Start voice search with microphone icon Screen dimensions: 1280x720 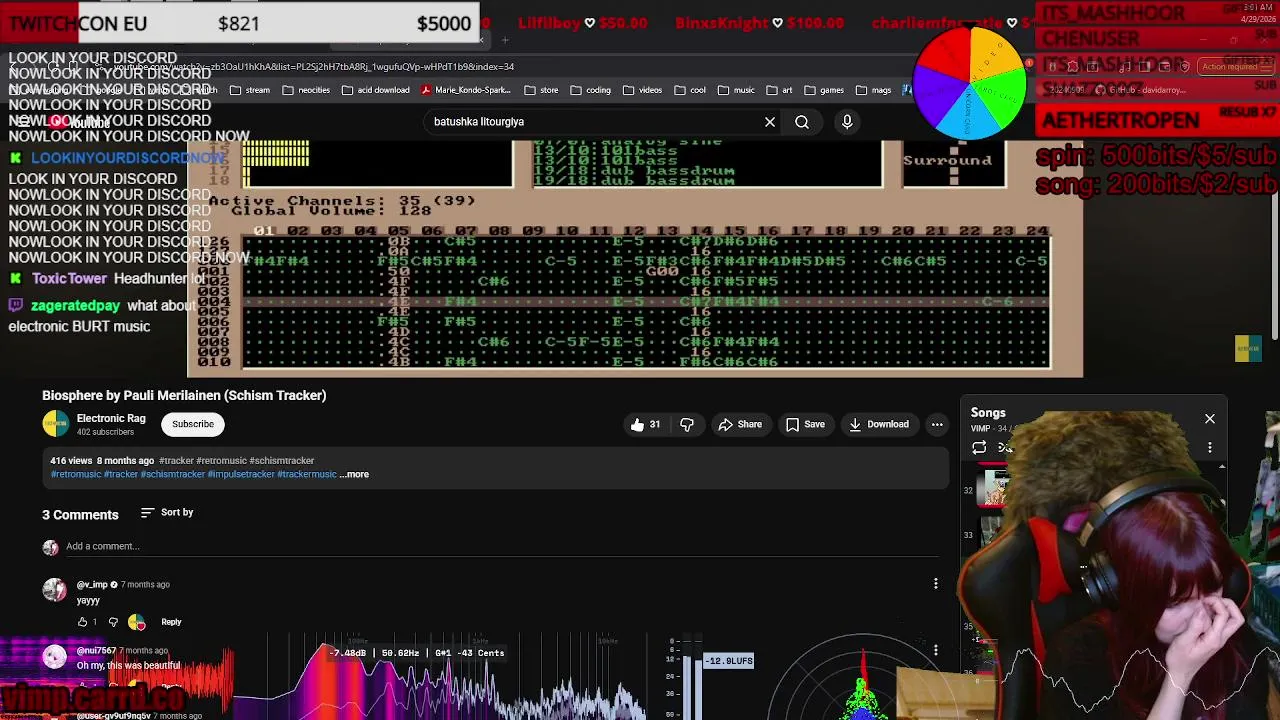847,122
